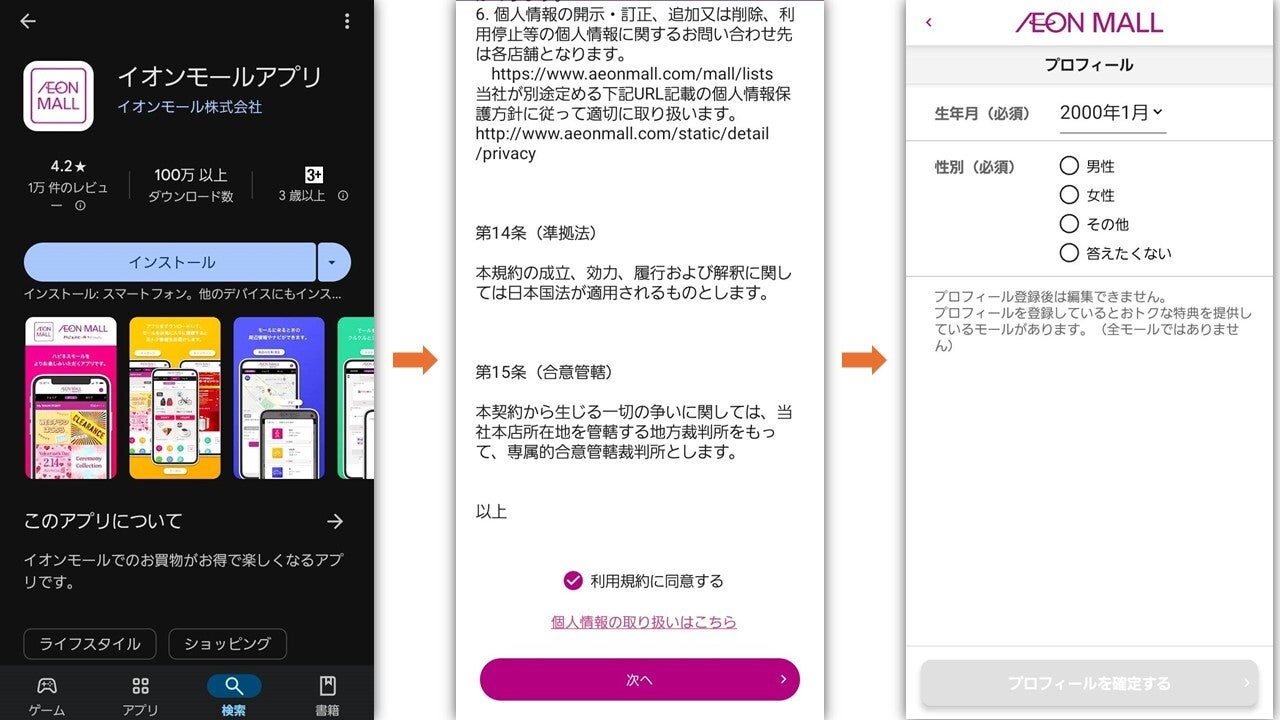The width and height of the screenshot is (1280, 720).
Task: Switch to the 検索 tab
Action: coord(234,695)
